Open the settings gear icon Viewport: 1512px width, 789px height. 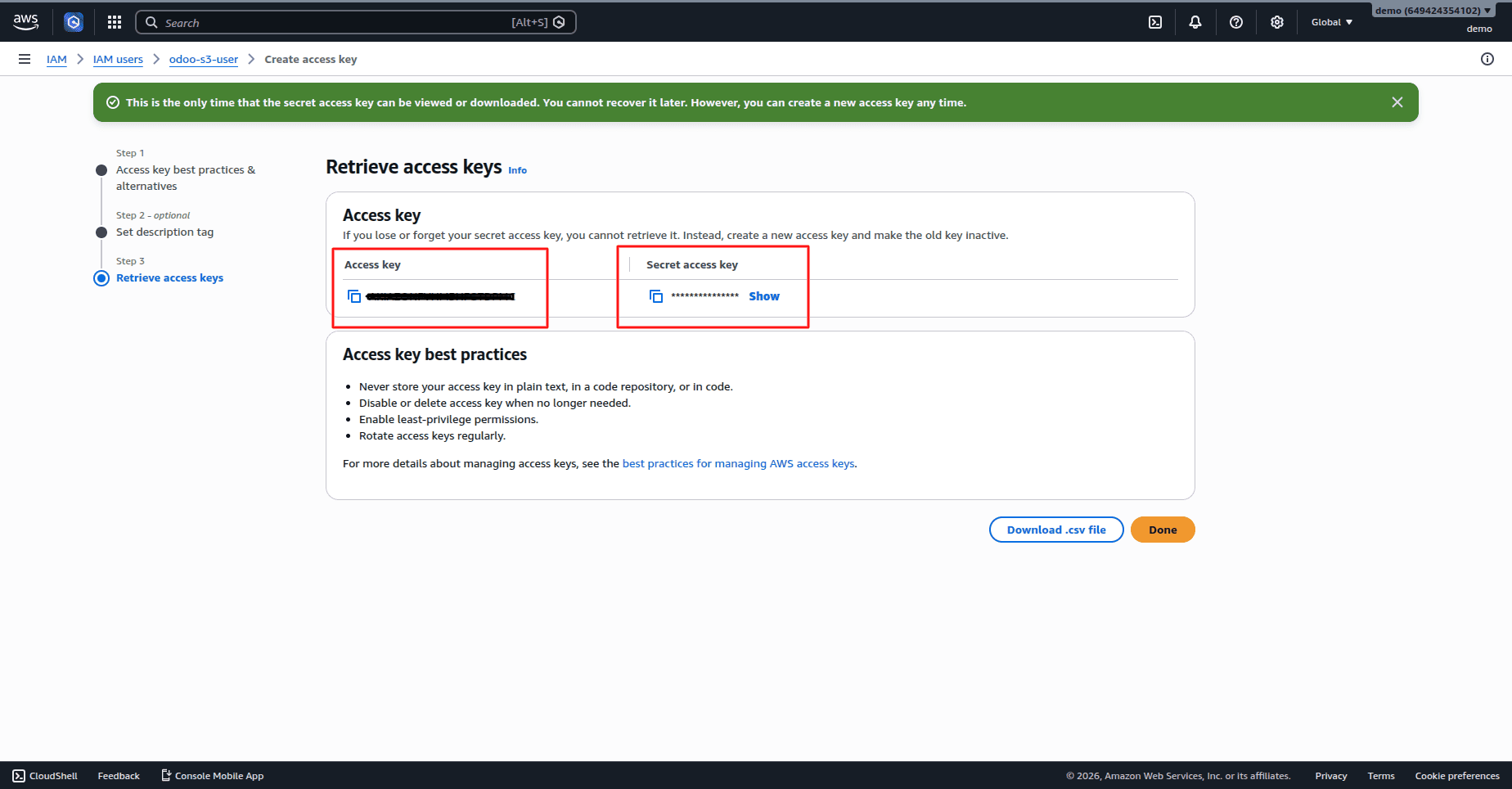[x=1277, y=22]
